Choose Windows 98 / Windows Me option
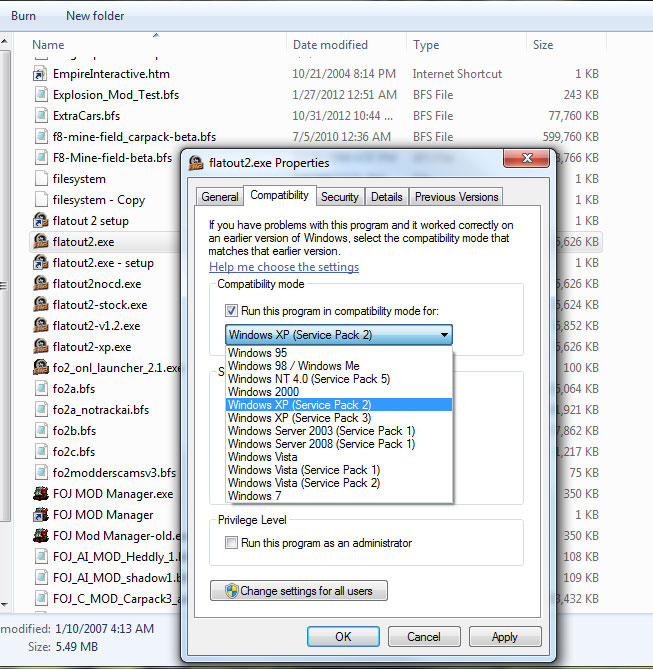The width and height of the screenshot is (653, 669). click(x=338, y=366)
